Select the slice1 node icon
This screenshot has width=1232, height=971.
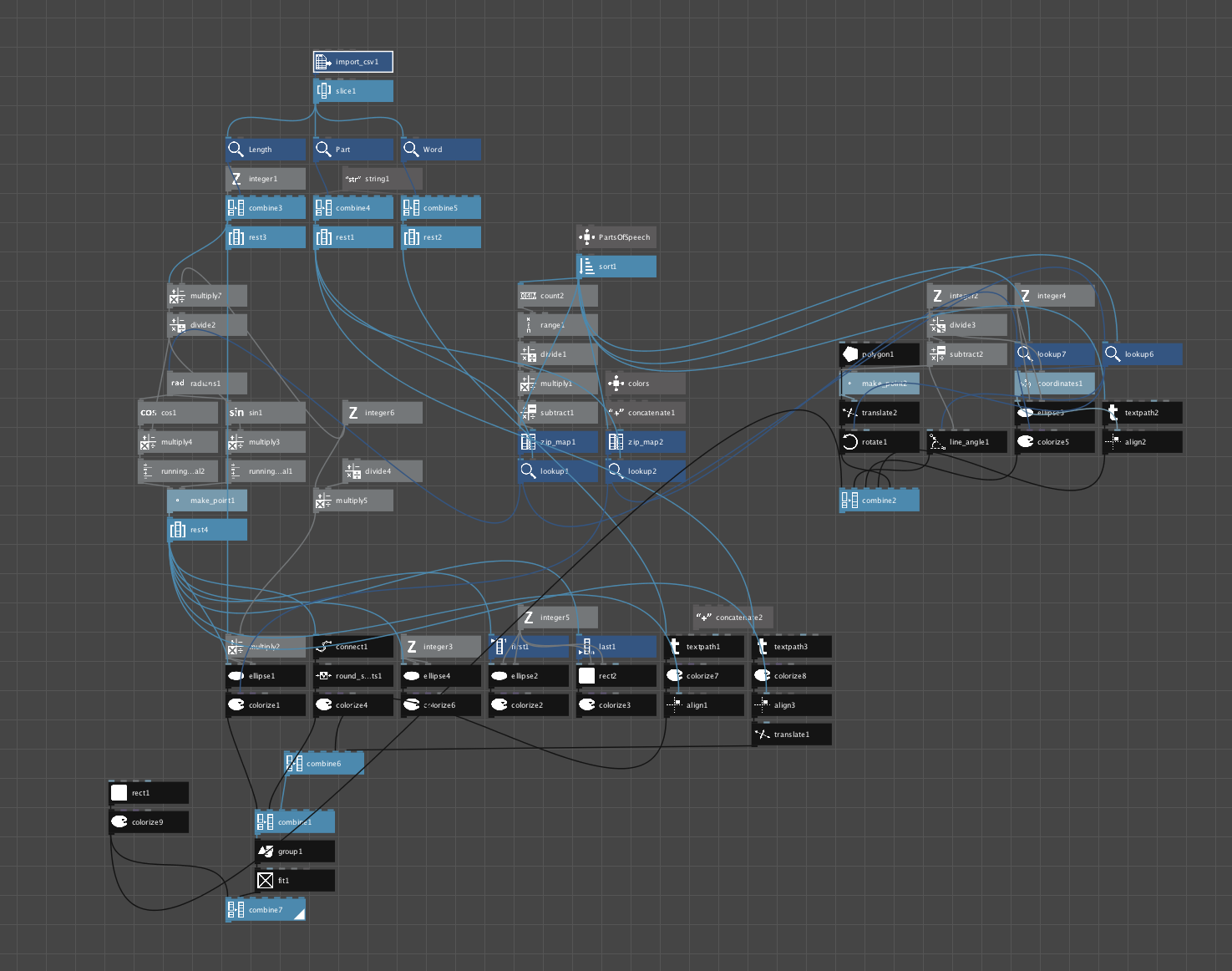click(323, 91)
